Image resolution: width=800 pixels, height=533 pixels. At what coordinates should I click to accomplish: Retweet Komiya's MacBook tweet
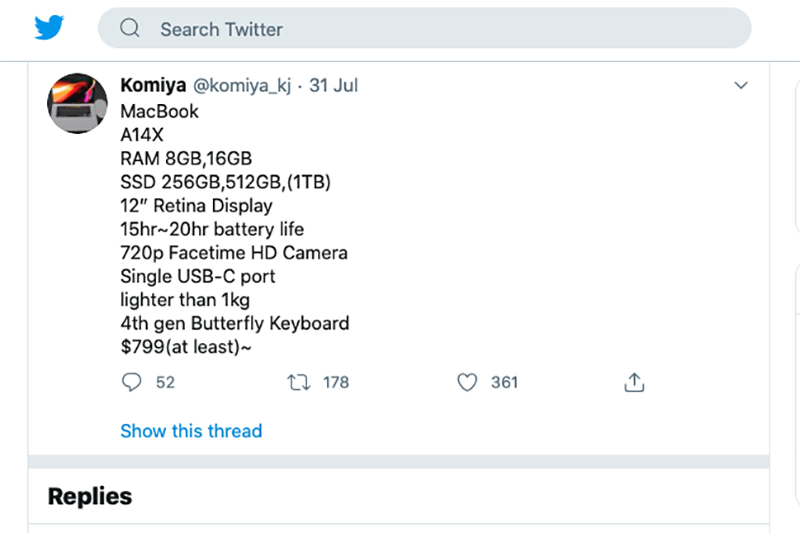tap(298, 382)
